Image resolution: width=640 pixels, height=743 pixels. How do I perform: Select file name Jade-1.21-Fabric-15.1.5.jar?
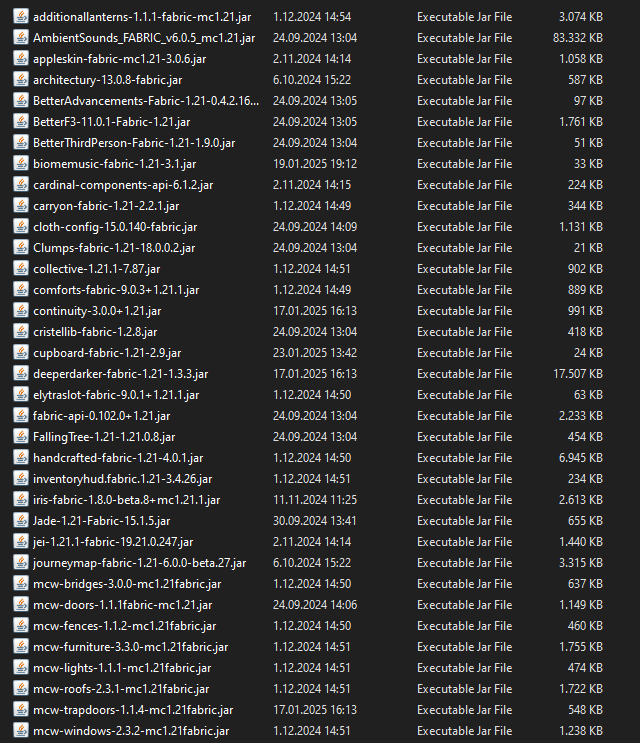pos(101,521)
